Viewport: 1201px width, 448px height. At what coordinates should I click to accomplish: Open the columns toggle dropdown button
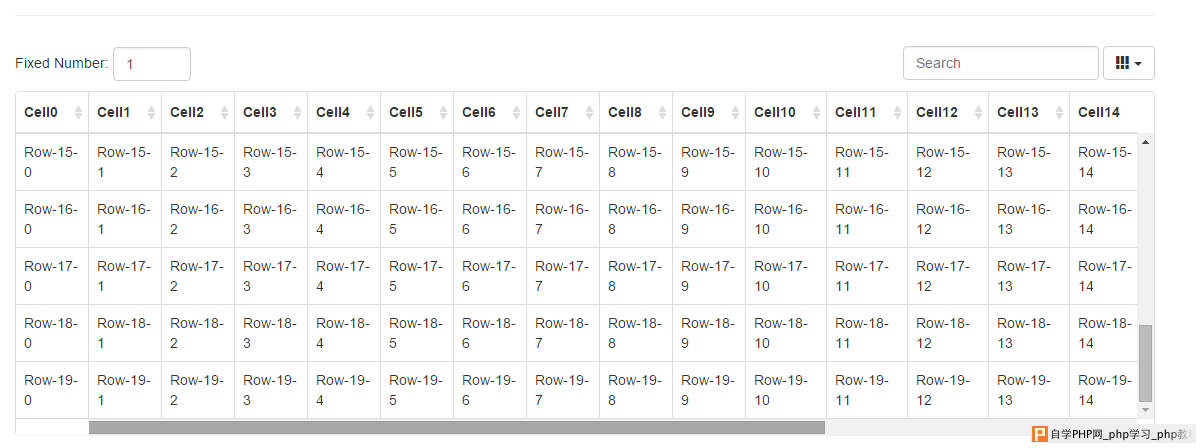[1129, 63]
